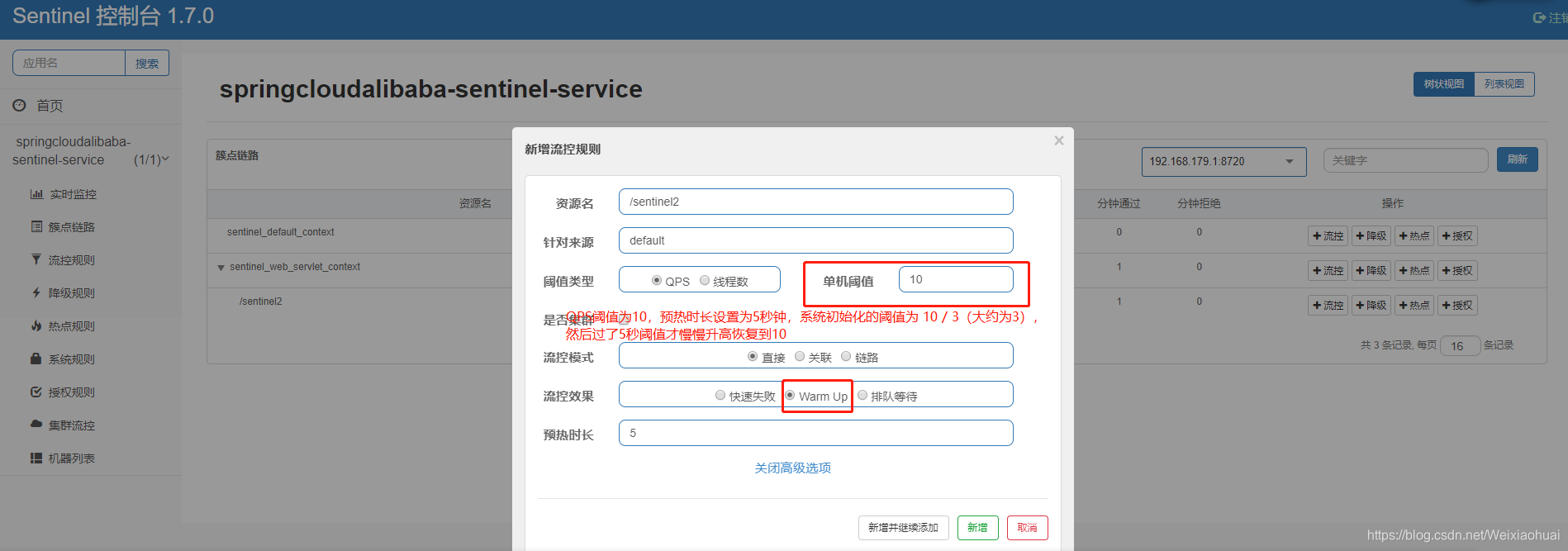The height and width of the screenshot is (551, 1568).
Task: Click 降级 button for sentinel_web_servlet_context row
Action: click(1371, 271)
